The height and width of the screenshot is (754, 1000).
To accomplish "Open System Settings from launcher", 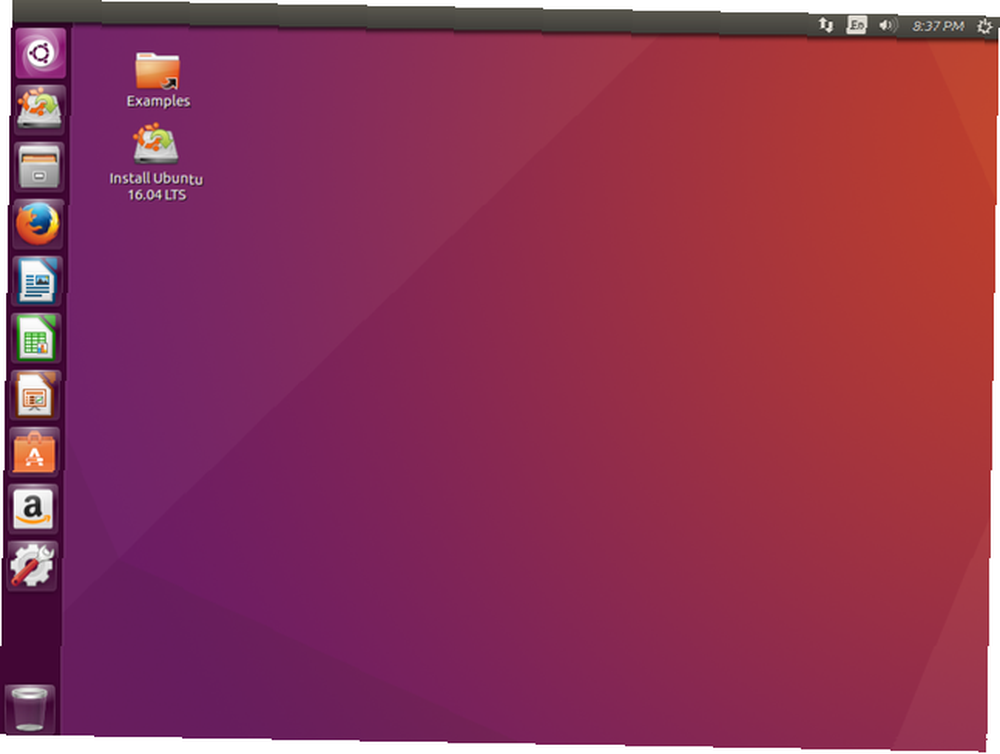I will 33,565.
